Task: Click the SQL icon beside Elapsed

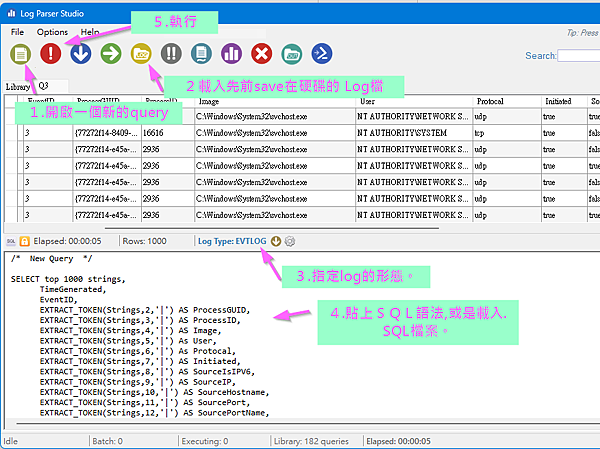Action: 11,241
